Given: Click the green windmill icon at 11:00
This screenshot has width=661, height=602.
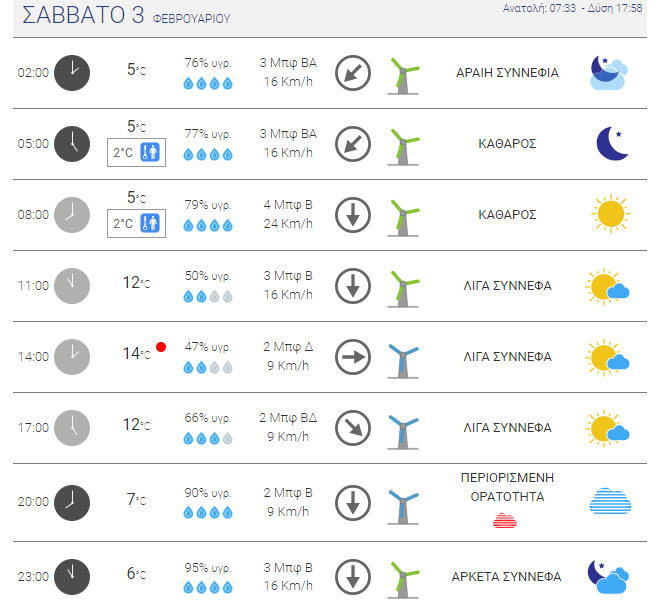Looking at the screenshot, I should pos(403,290).
